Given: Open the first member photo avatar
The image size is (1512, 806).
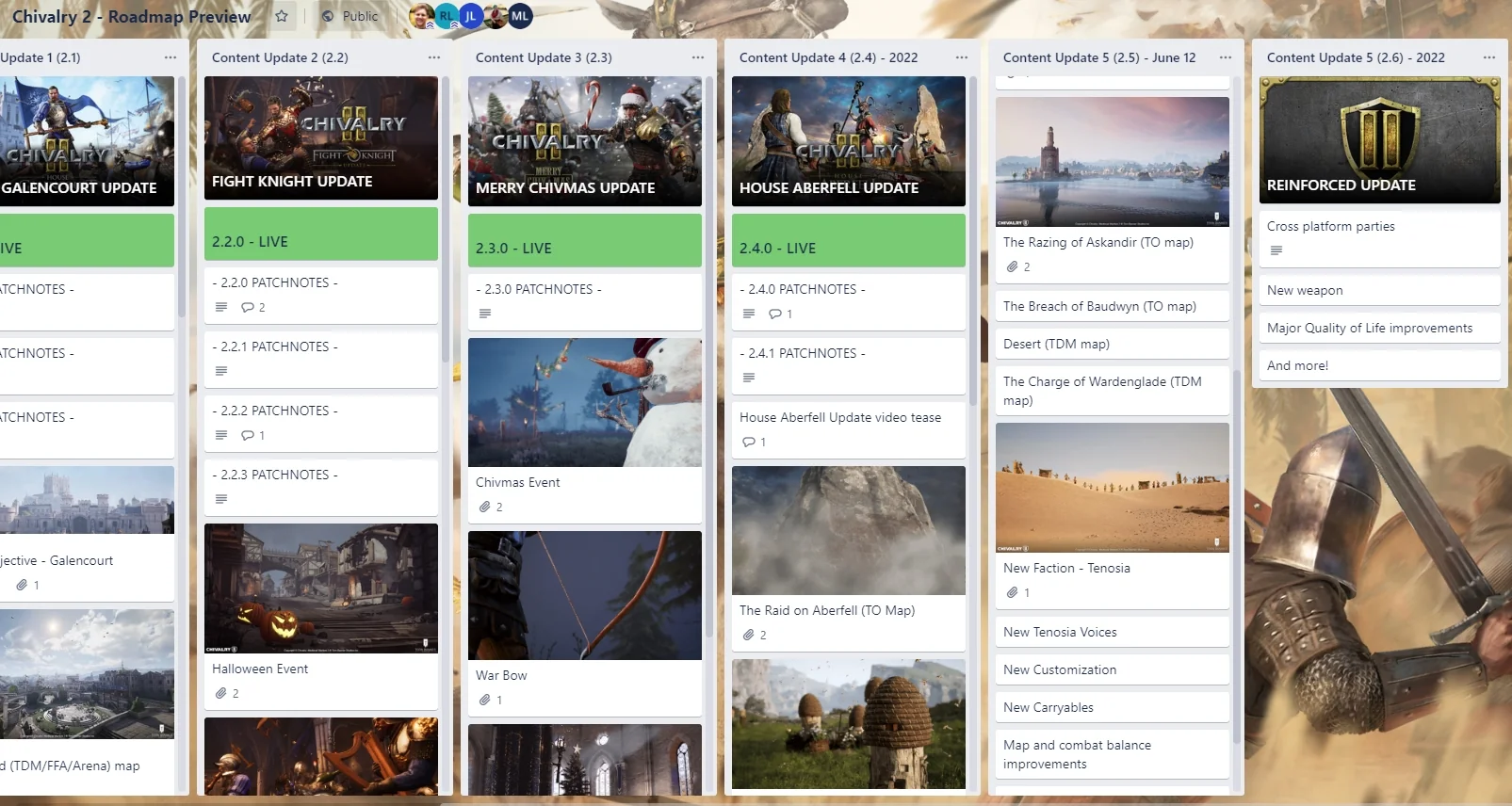Looking at the screenshot, I should [421, 16].
